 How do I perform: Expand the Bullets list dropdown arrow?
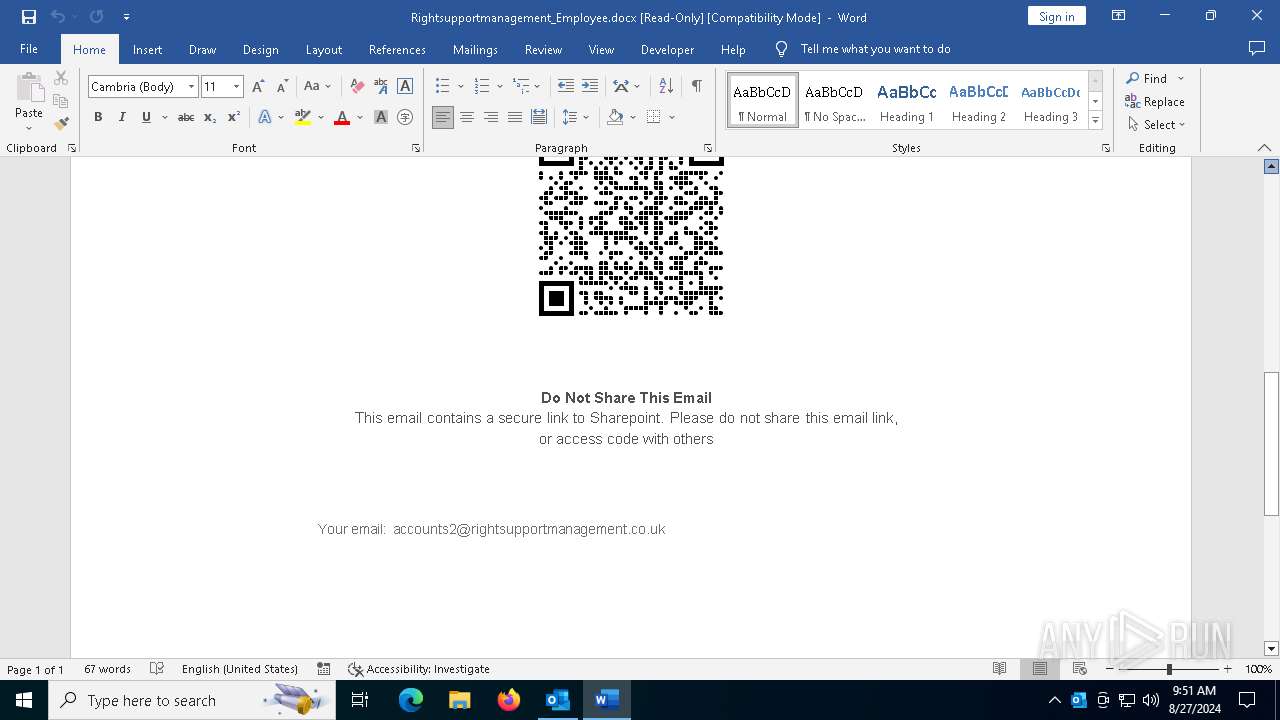(461, 86)
